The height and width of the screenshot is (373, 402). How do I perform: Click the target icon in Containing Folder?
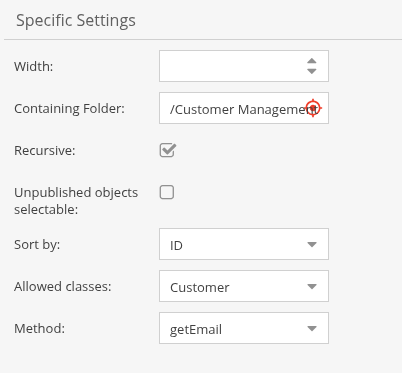313,108
